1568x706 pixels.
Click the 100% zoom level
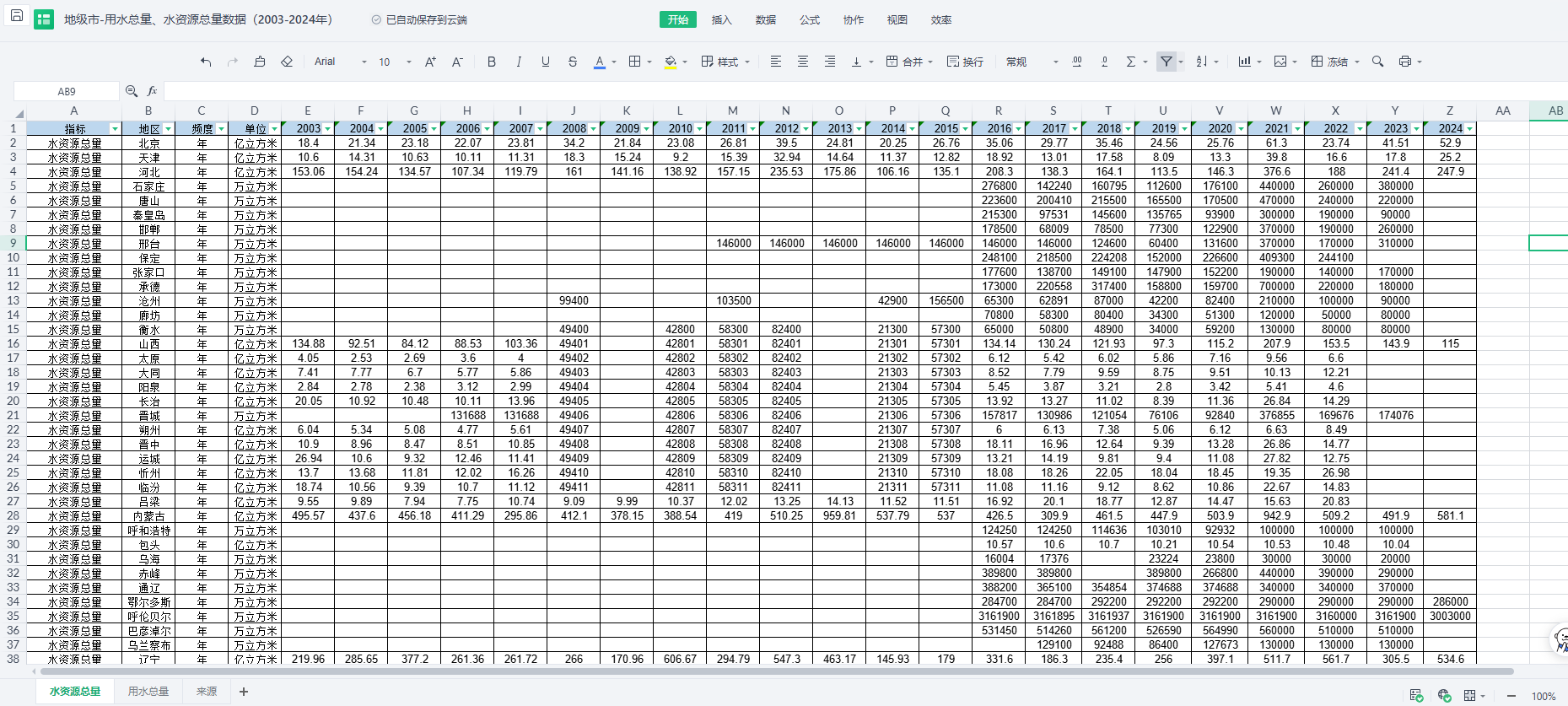point(1544,696)
